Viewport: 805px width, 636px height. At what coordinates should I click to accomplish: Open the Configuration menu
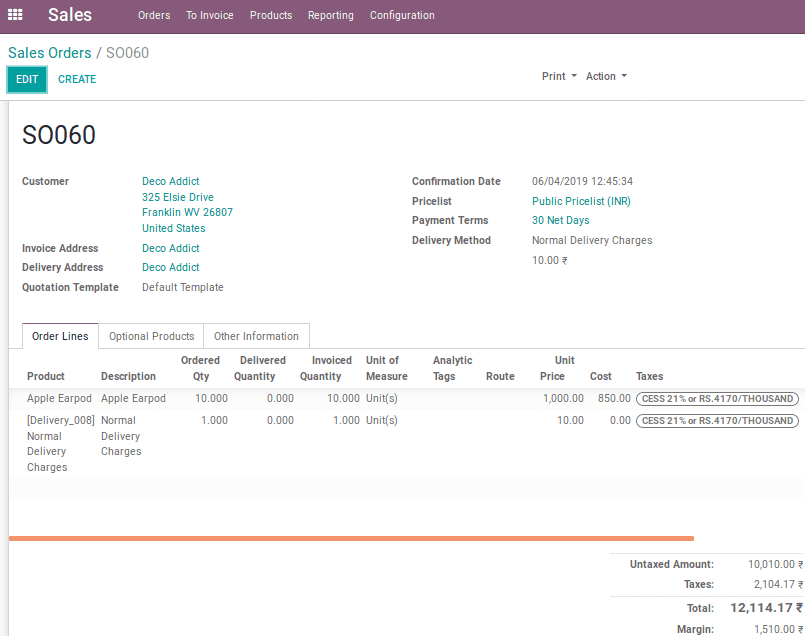coord(402,15)
